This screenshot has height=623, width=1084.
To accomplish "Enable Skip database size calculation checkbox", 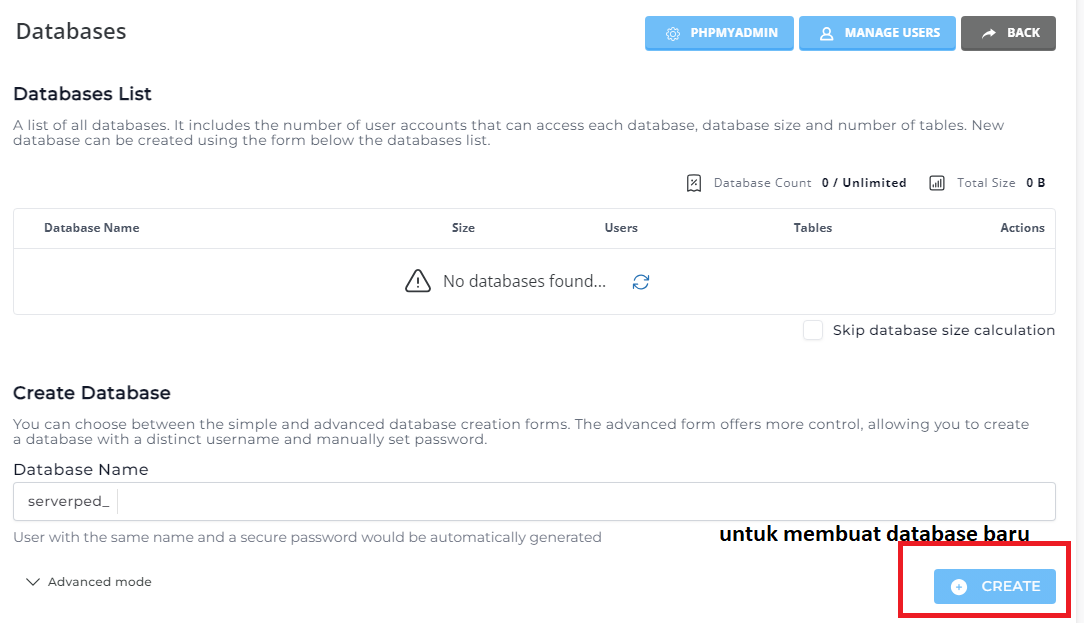I will click(x=813, y=330).
